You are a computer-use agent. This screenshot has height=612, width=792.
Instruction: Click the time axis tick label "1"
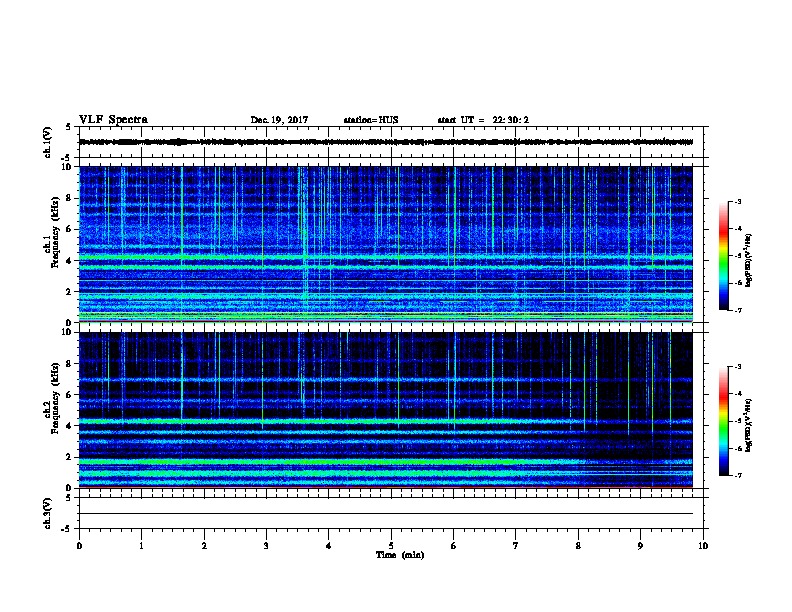[141, 546]
